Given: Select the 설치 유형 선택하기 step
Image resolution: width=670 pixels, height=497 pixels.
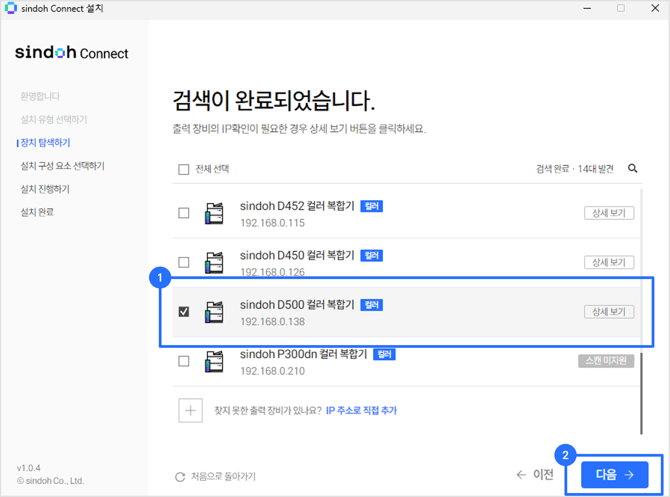Looking at the screenshot, I should (54, 119).
